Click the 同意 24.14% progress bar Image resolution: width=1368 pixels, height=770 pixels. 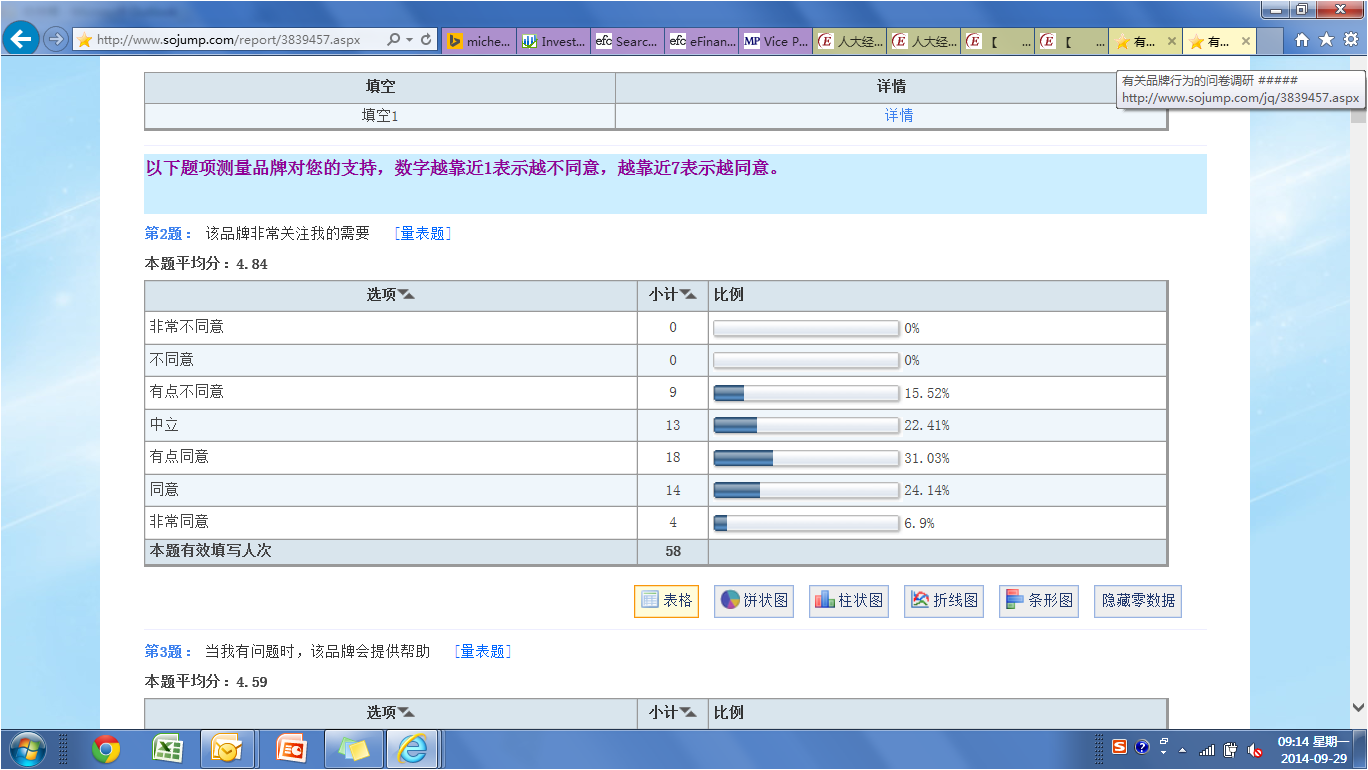coord(806,490)
